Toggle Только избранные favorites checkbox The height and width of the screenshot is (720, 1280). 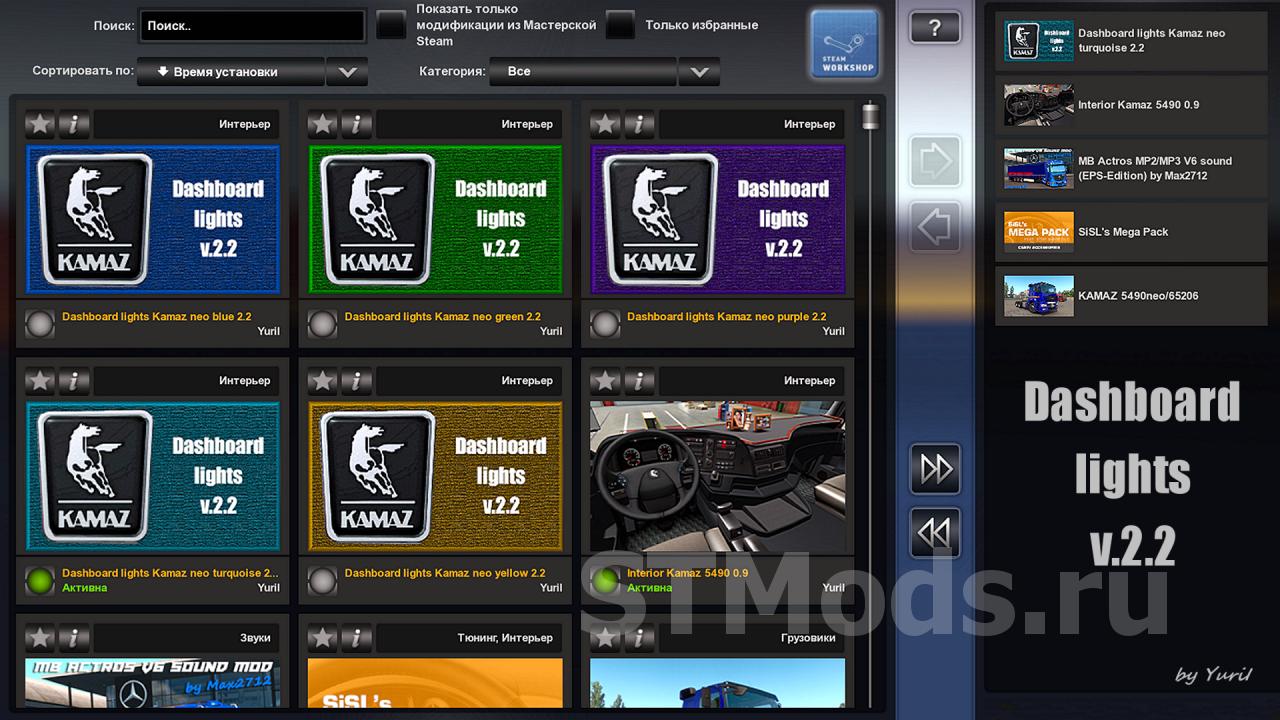click(620, 25)
